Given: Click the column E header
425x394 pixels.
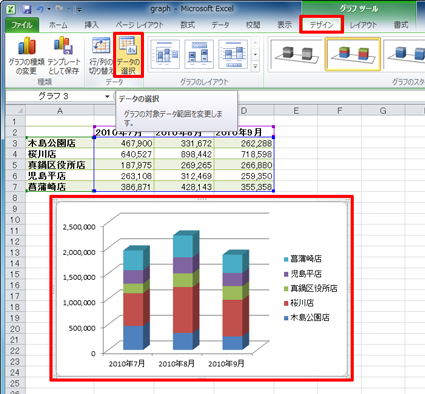Looking at the screenshot, I should point(296,111).
